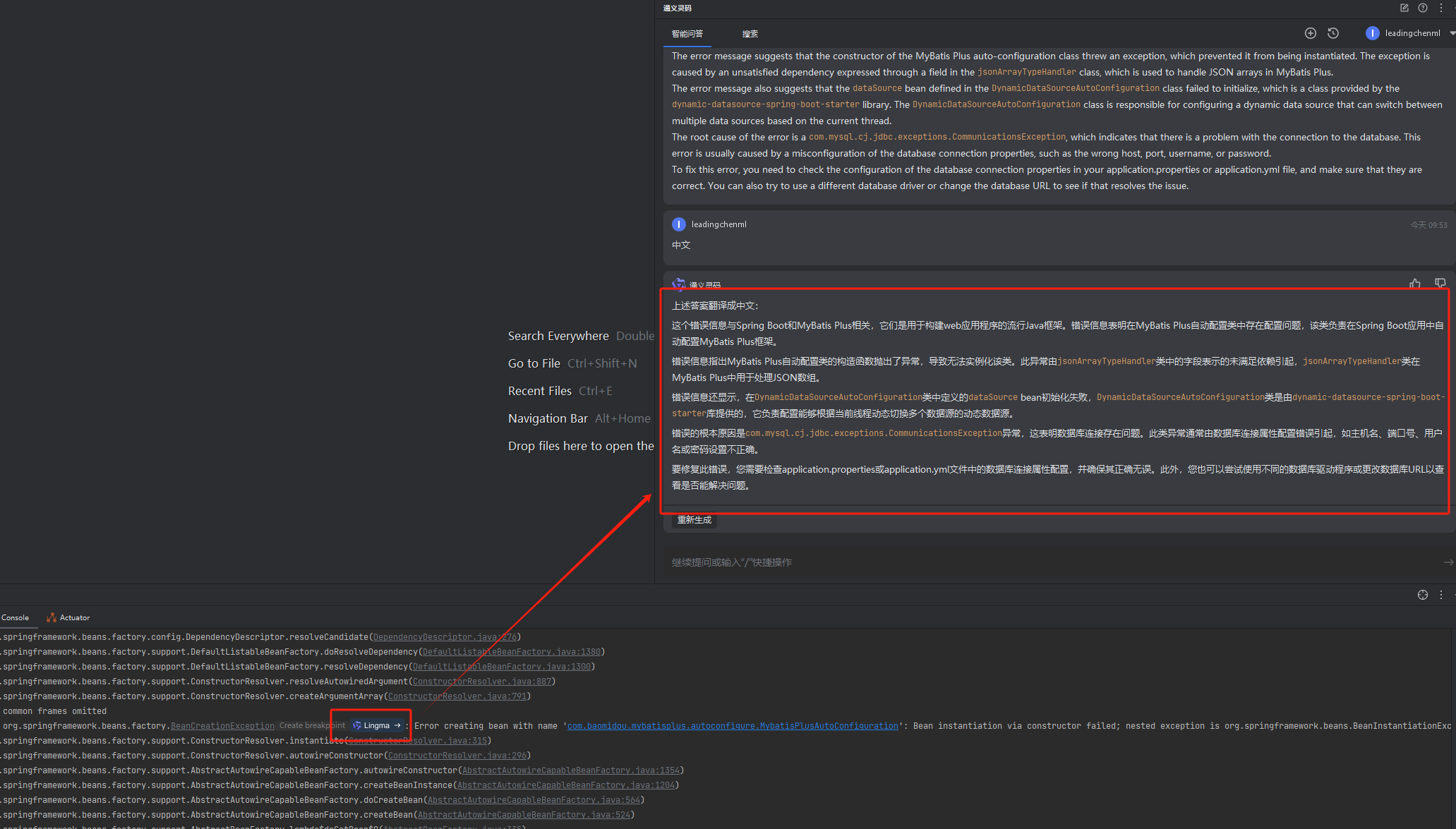Open the run panel more options menu
1456x829 pixels.
pos(1441,595)
